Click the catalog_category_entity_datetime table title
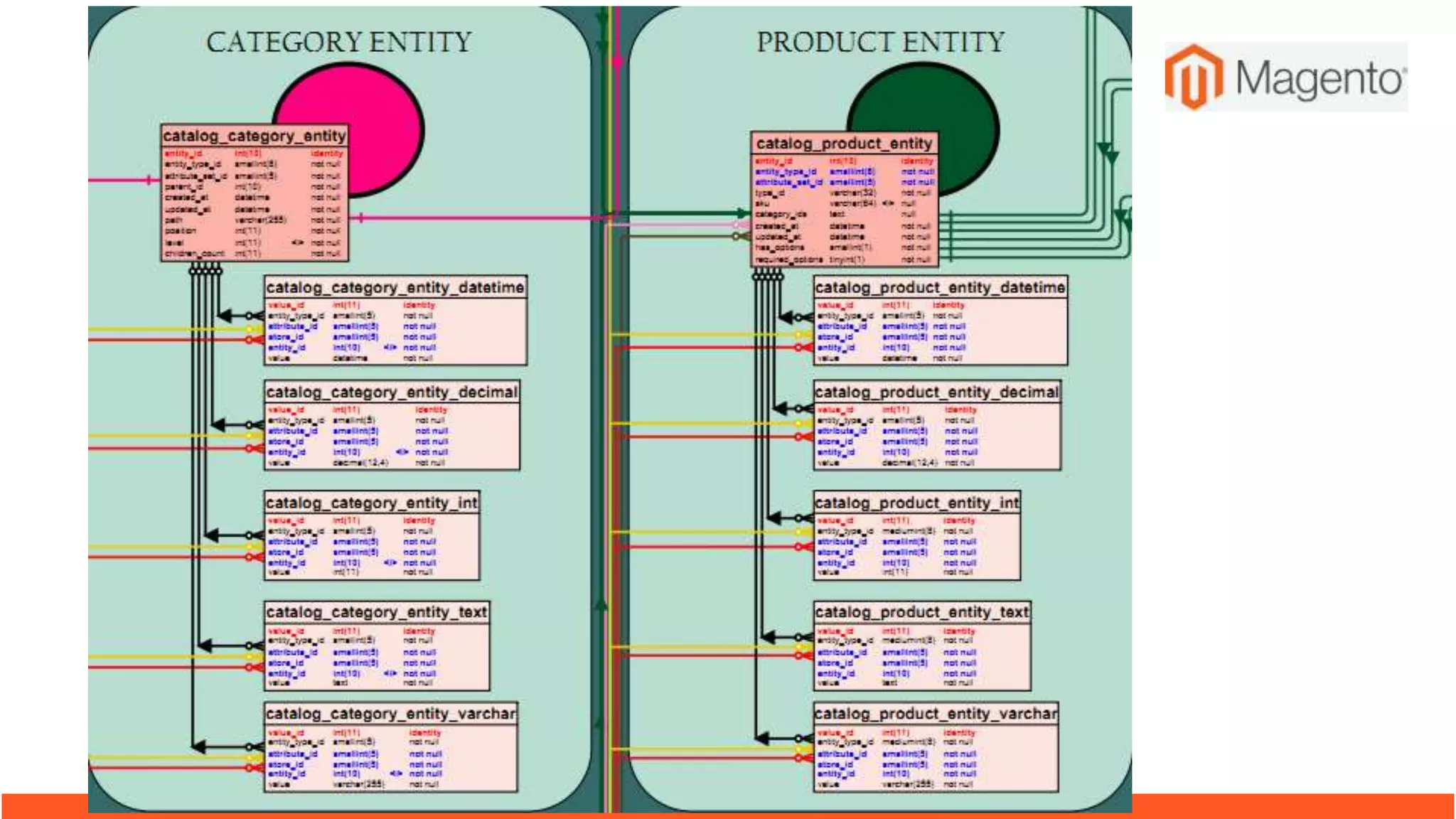This screenshot has width=1456, height=819. pos(395,287)
